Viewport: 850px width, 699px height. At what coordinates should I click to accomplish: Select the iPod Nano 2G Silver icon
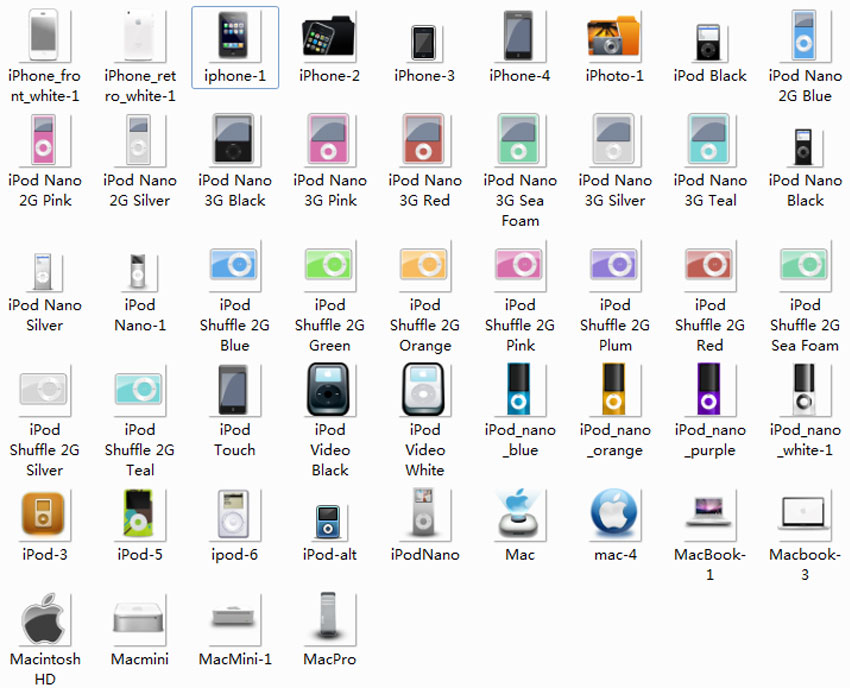coord(139,139)
